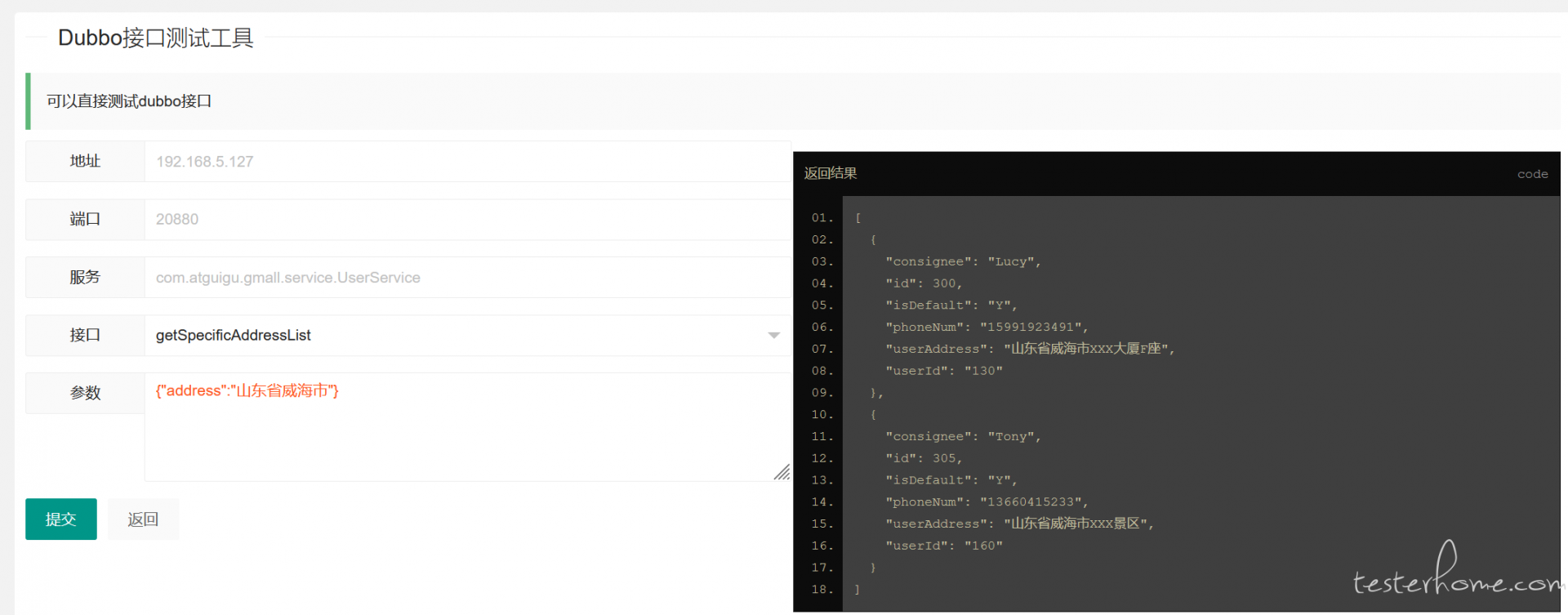Viewport: 1568px width, 615px height.
Task: Click the 服务 input with com.atguigu.gmall.service.UserService
Action: pyautogui.click(x=468, y=277)
